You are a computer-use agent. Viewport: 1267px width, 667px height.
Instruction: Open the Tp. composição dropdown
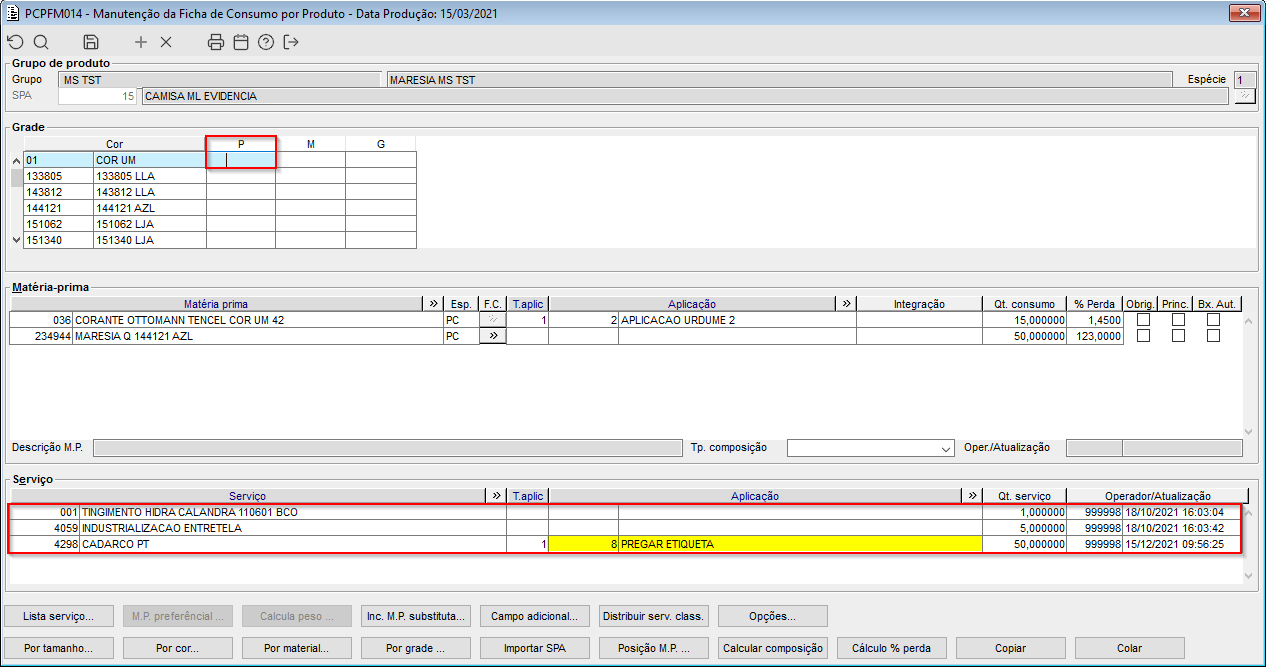945,449
